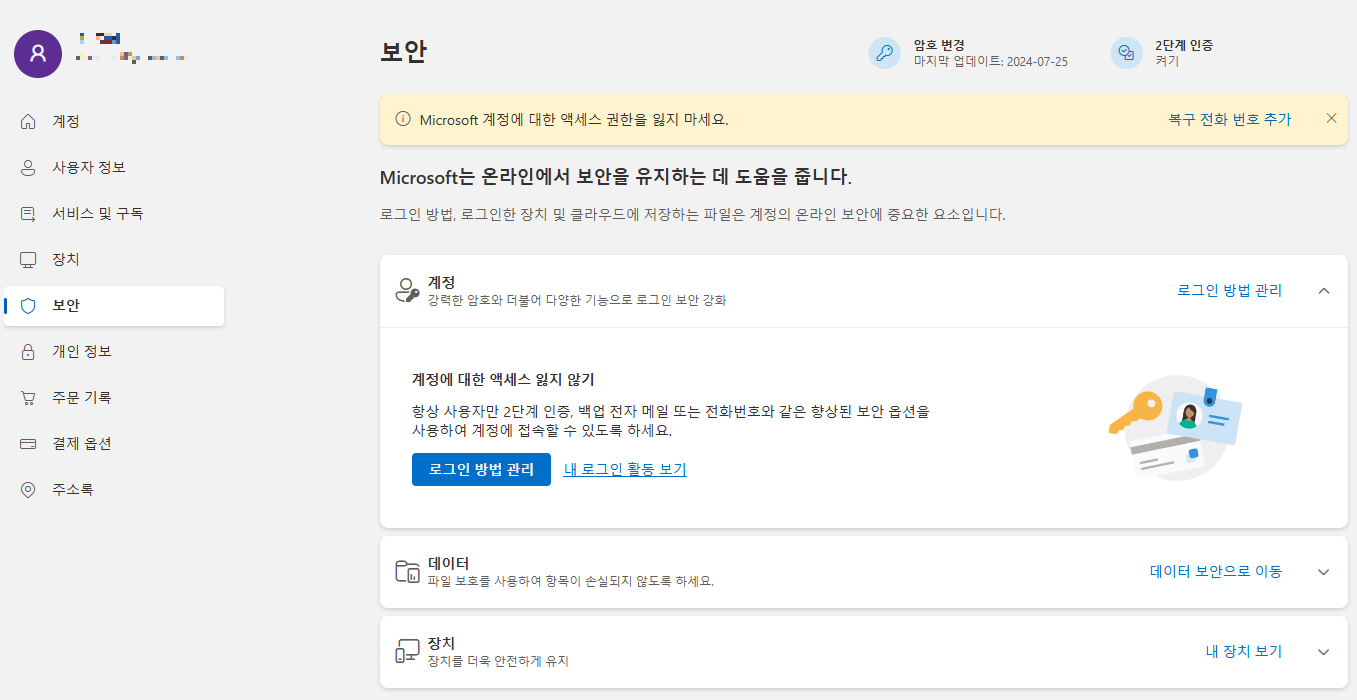Click the person icon beside 사용자 정보

(28, 168)
